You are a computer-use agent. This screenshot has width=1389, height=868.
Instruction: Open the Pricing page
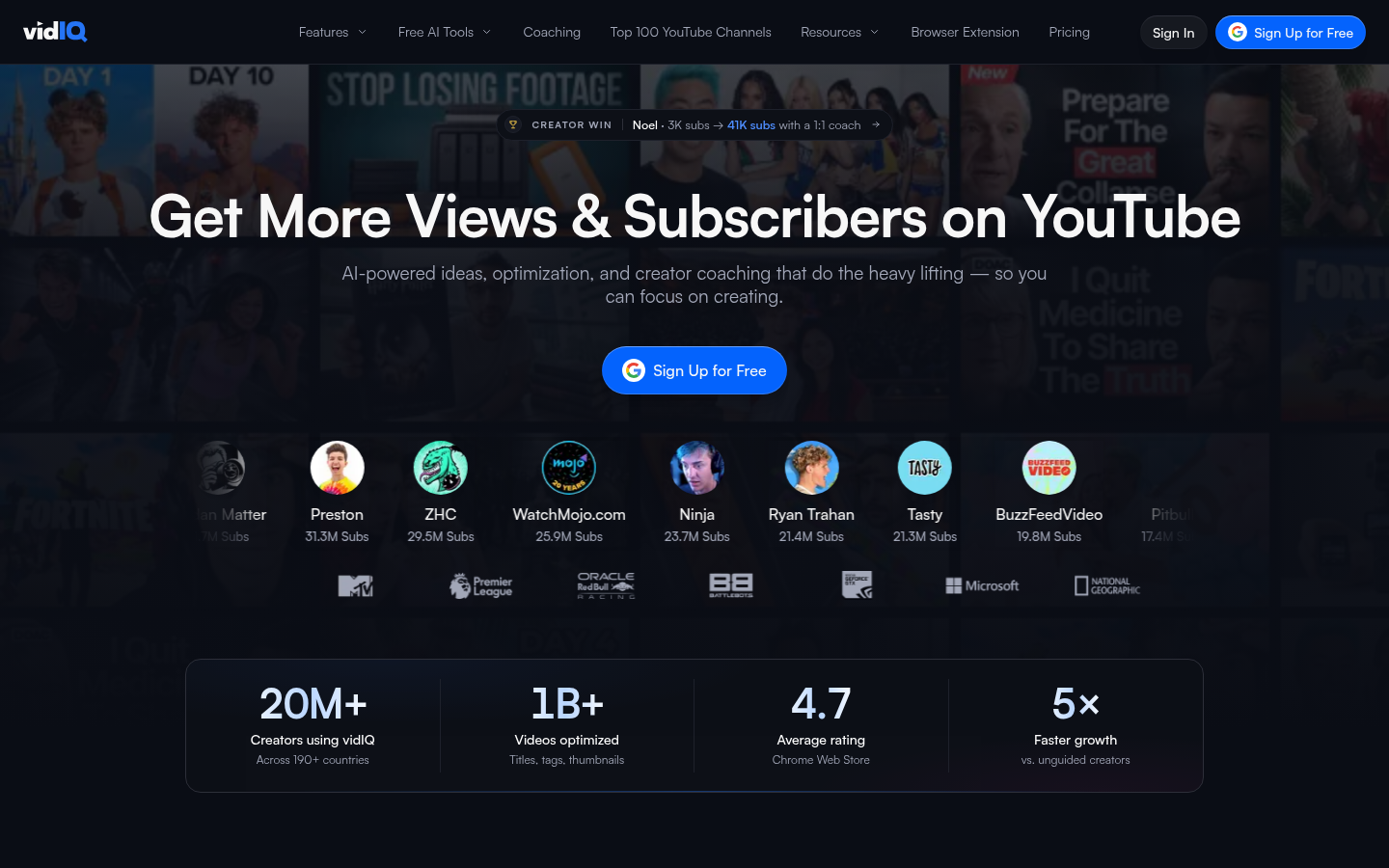pyautogui.click(x=1070, y=32)
